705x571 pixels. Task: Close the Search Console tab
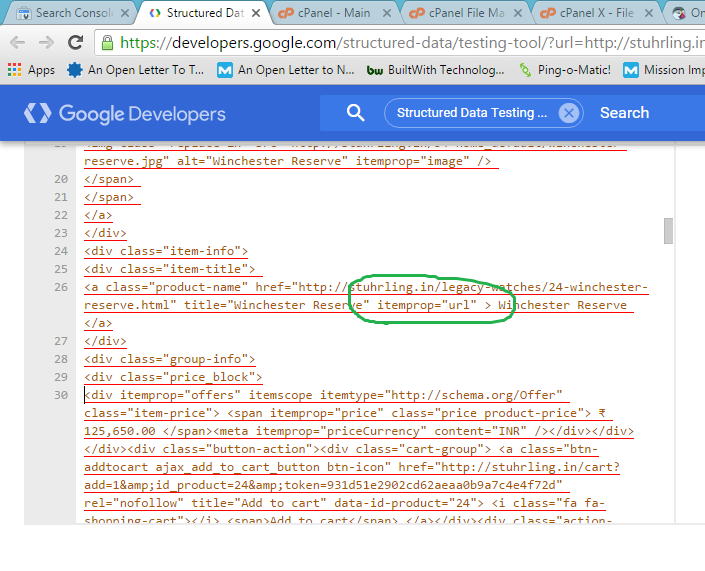tap(125, 13)
